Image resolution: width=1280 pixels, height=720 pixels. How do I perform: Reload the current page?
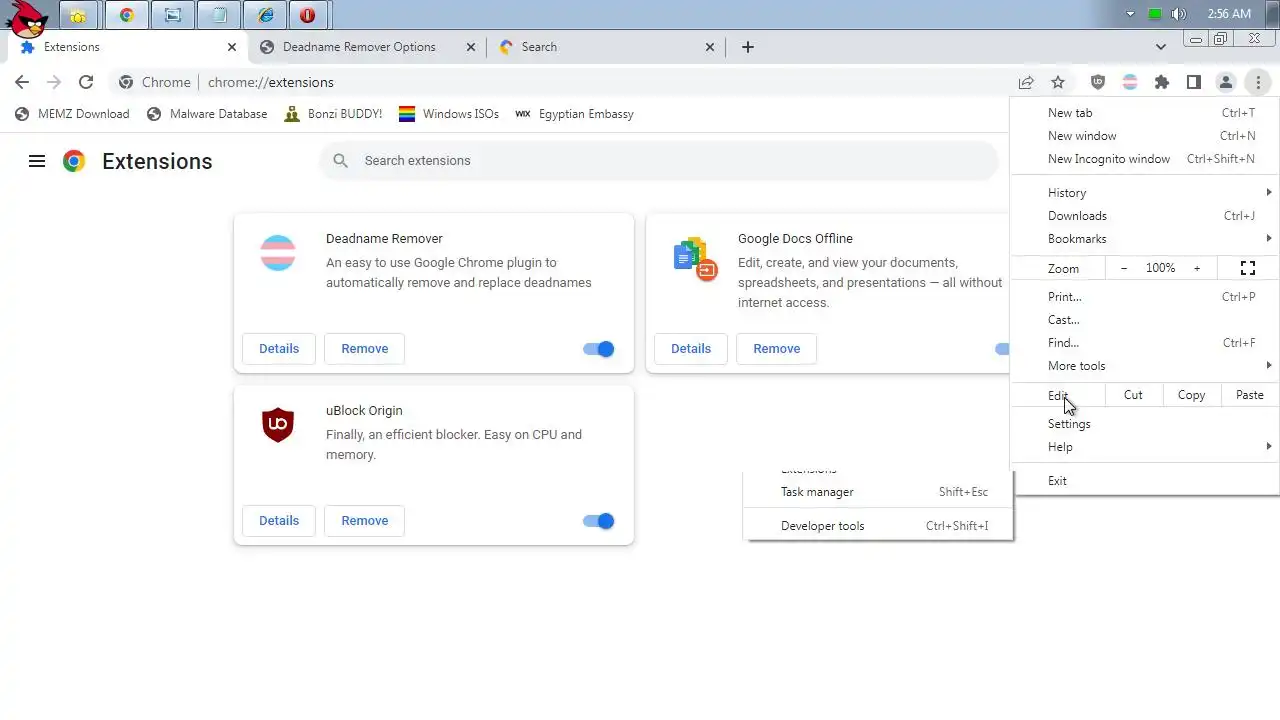(86, 82)
